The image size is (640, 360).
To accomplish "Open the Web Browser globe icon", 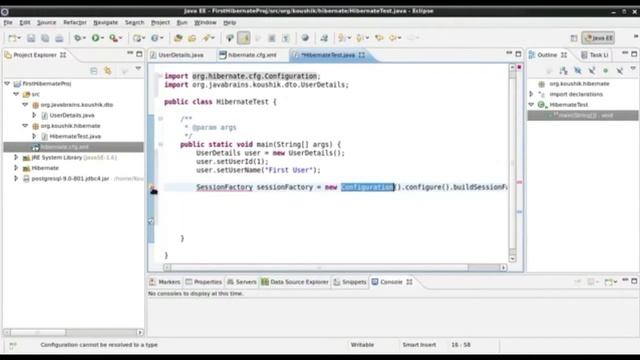I will [305, 38].
